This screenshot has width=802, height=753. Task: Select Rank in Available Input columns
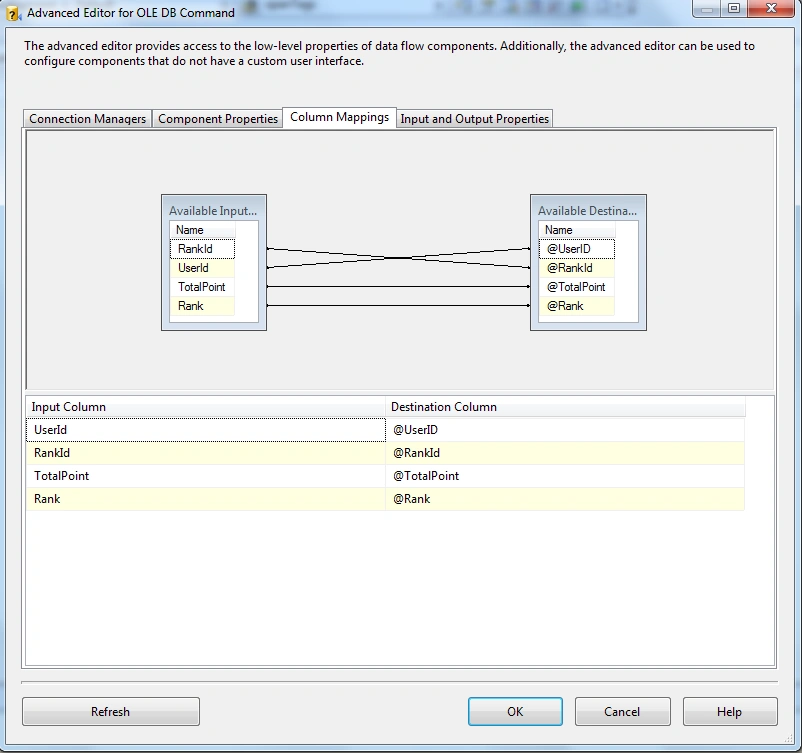(x=203, y=306)
